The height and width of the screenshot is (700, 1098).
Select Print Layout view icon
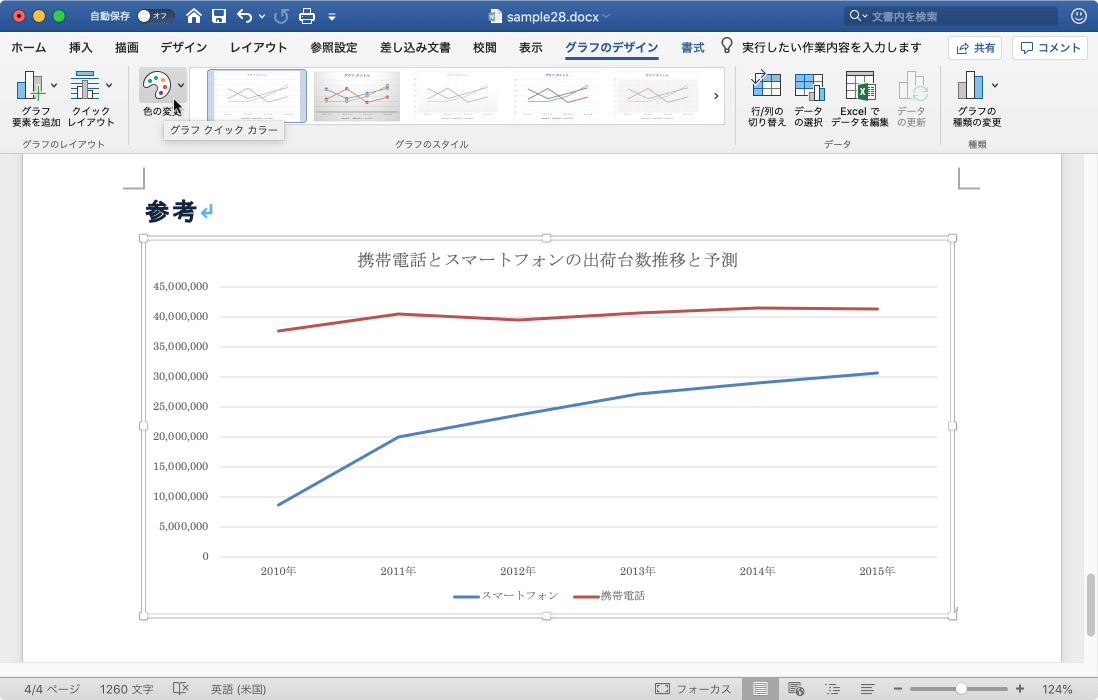click(x=760, y=689)
